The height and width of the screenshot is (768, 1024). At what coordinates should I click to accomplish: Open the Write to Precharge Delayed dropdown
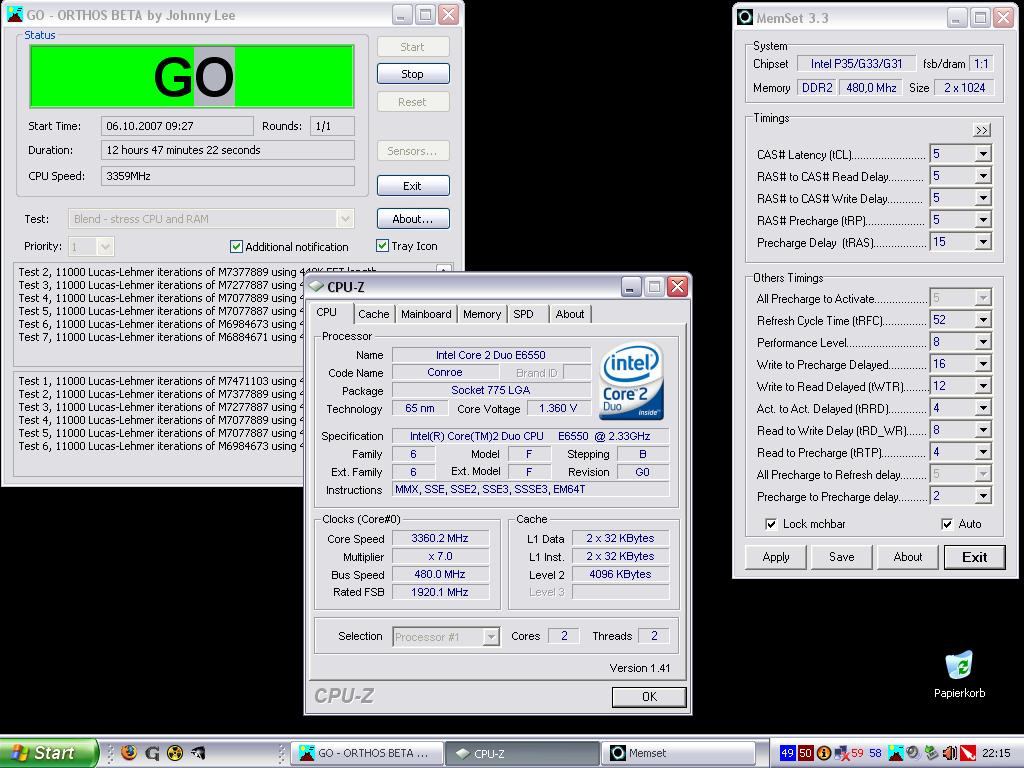pyautogui.click(x=983, y=364)
